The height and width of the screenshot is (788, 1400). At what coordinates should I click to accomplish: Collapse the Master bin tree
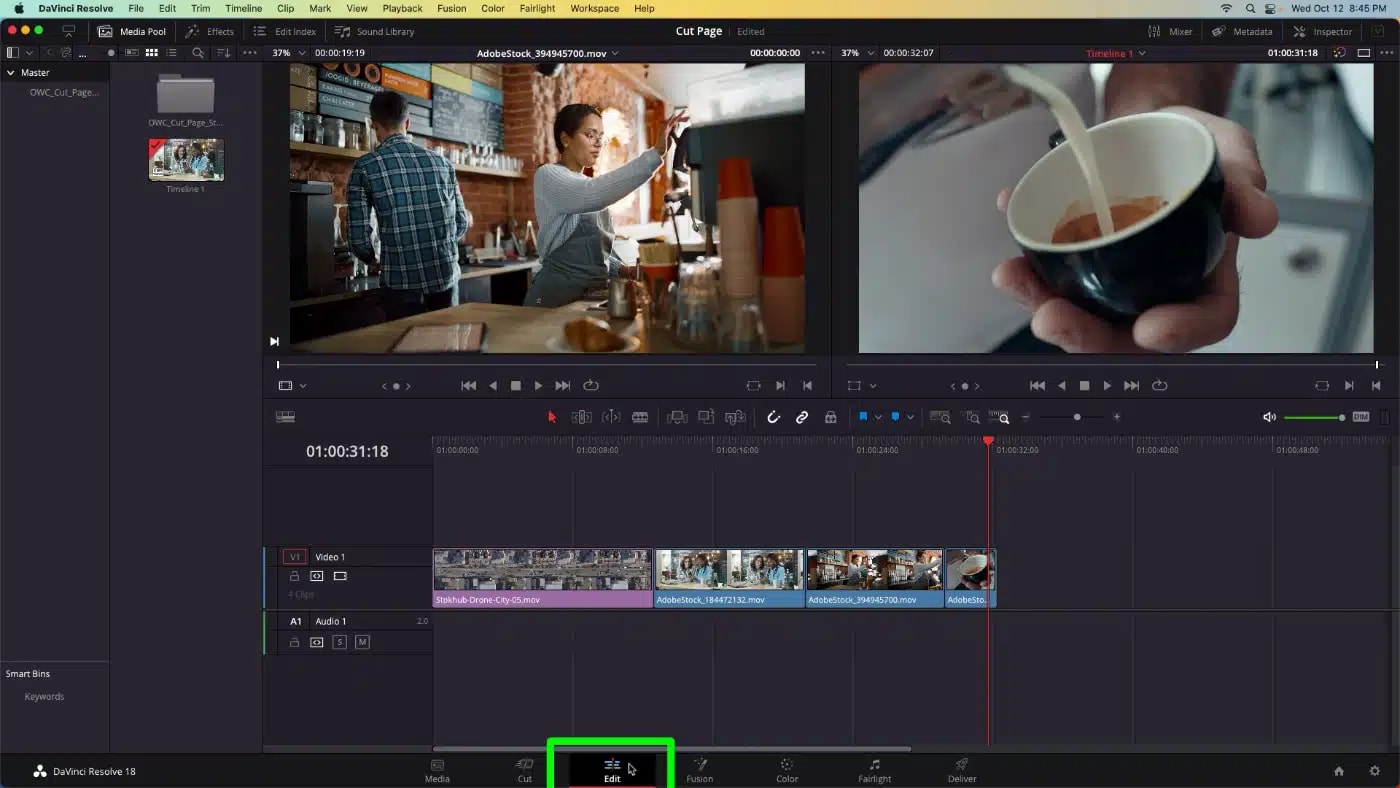point(10,71)
